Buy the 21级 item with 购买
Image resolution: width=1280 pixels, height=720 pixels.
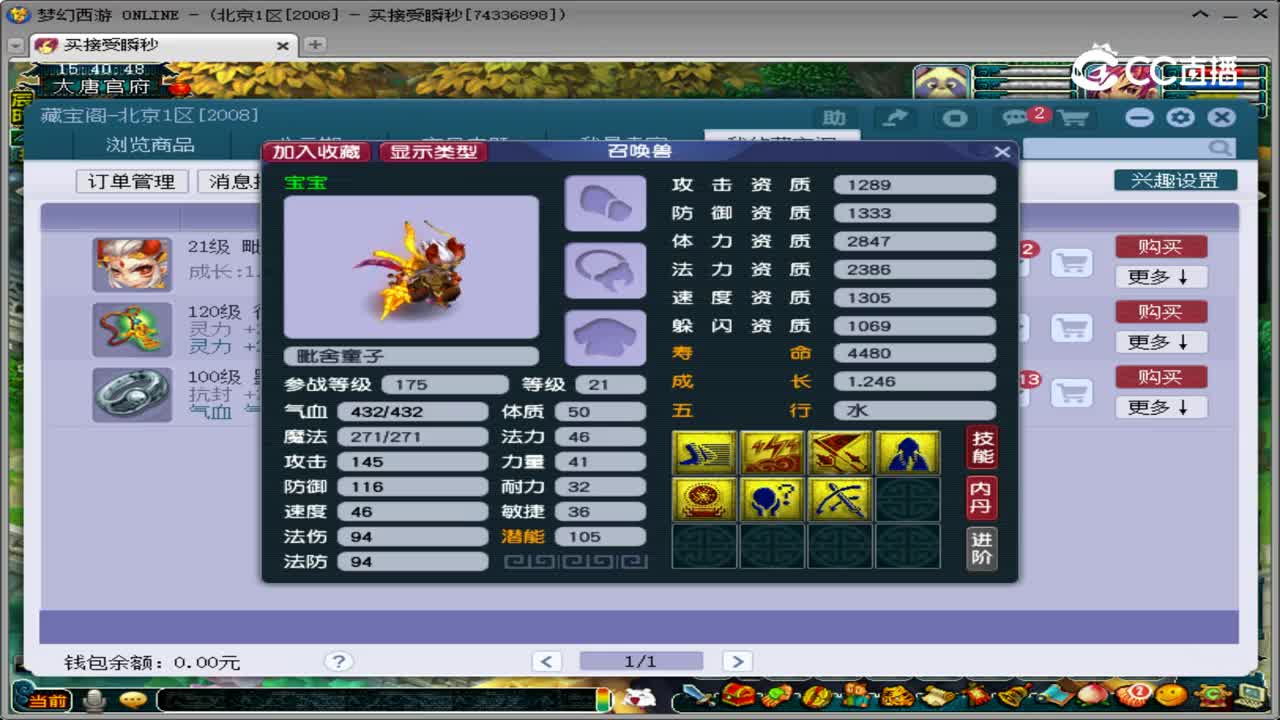1161,247
